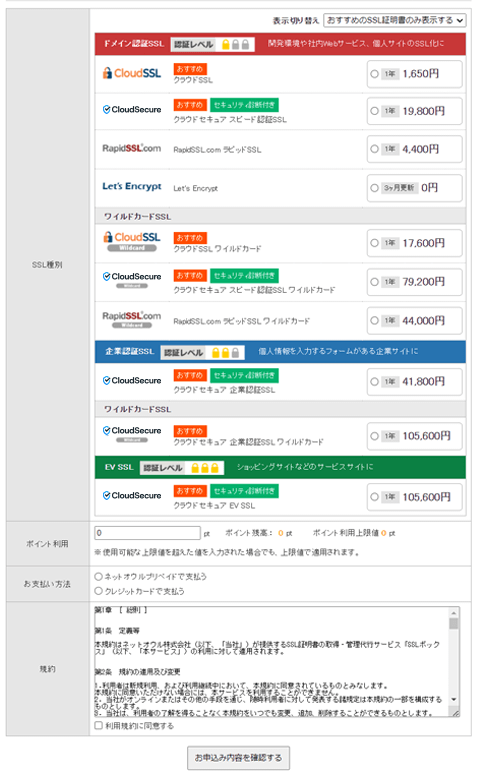
Task: Click the EV SSL header label
Action: 119,467
